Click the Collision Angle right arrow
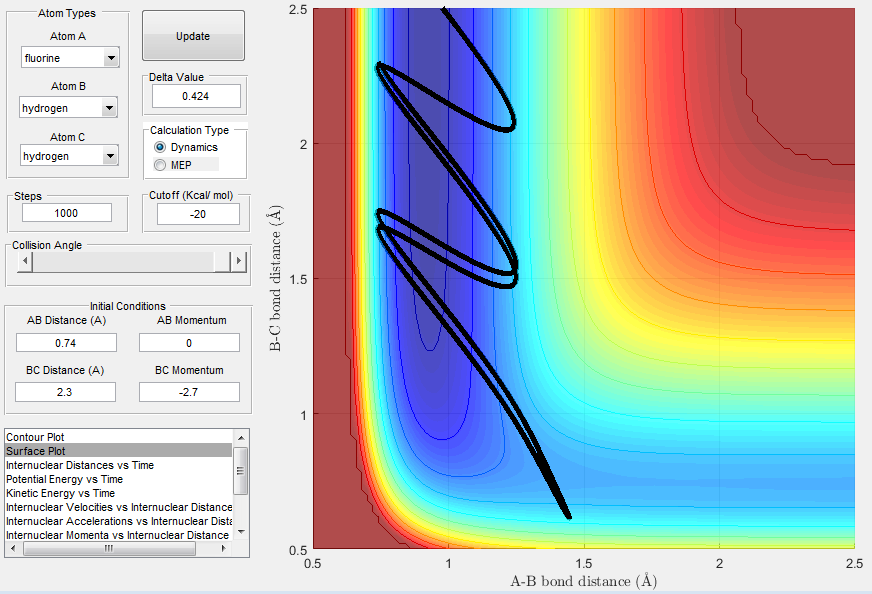This screenshot has height=594, width=872. pyautogui.click(x=239, y=261)
